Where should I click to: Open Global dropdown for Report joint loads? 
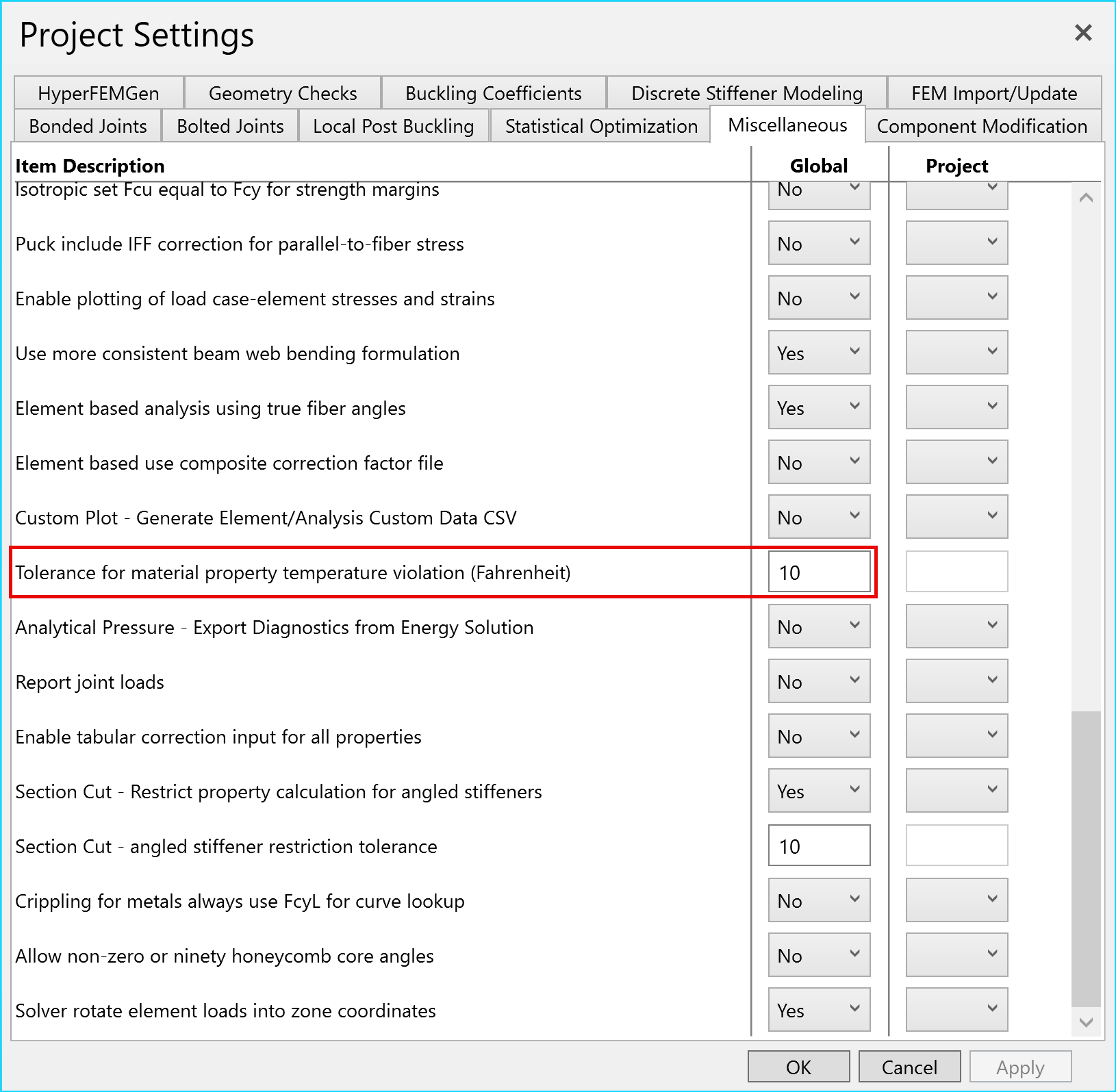(819, 681)
